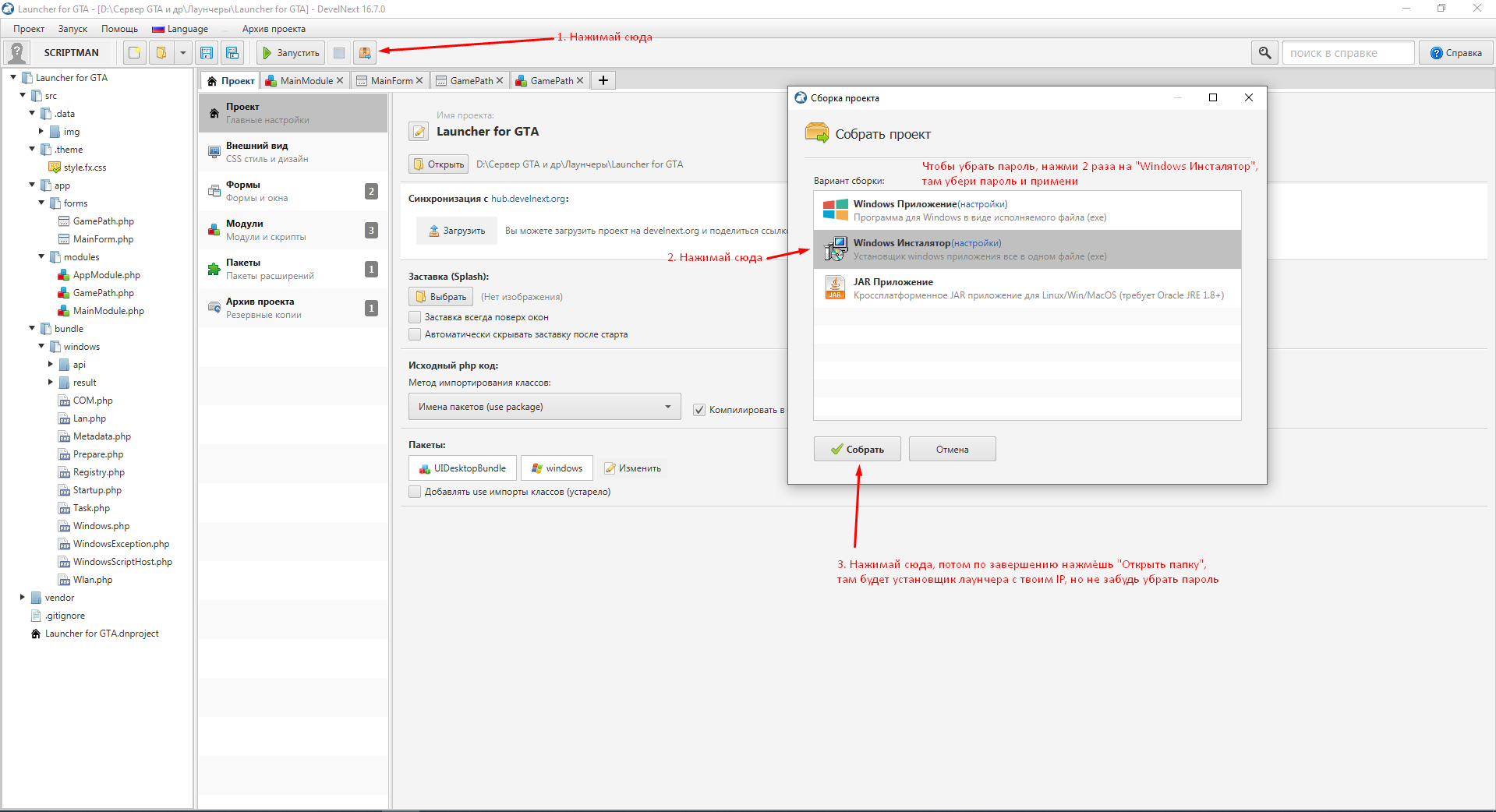Open Формы section in sidebar
This screenshot has height=812, width=1496.
293,191
